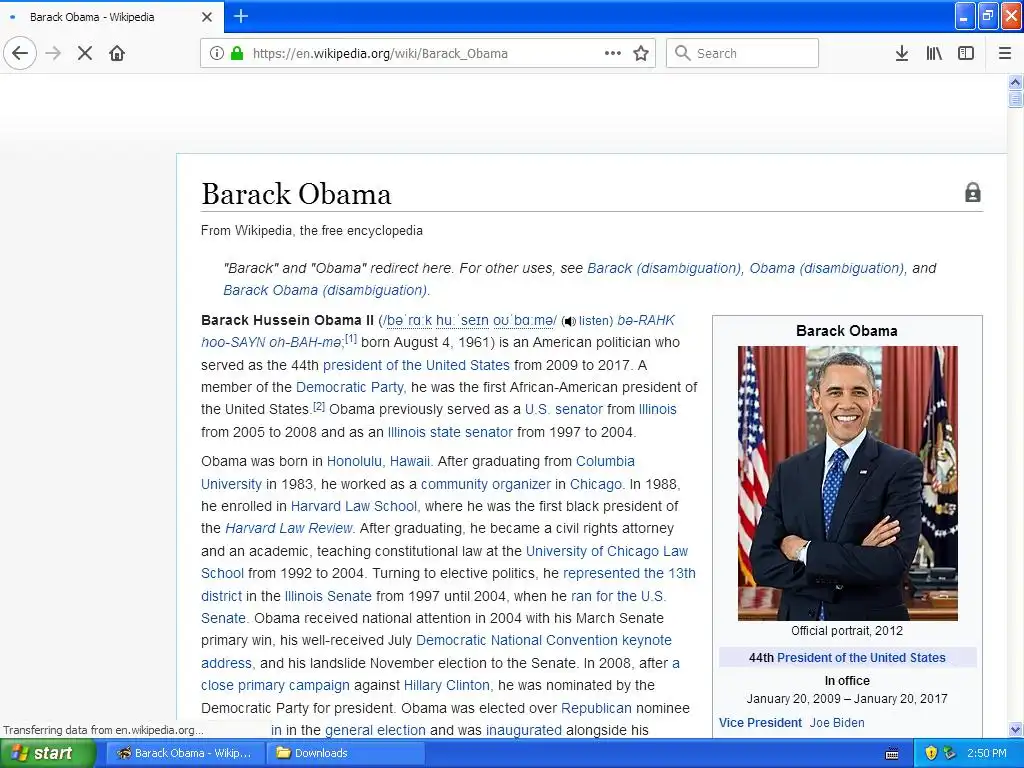Open the Obama (disambiguation) link

click(827, 268)
